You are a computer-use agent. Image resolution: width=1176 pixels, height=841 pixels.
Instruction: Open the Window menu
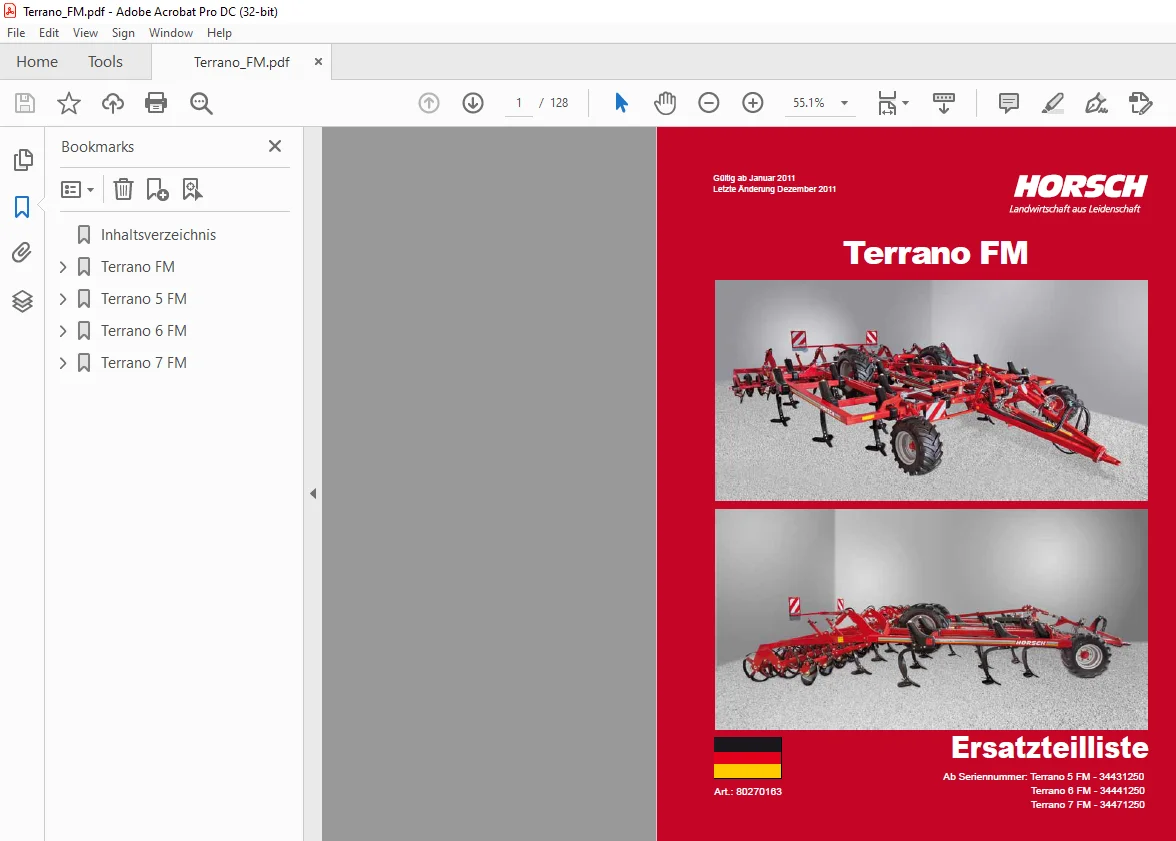tap(170, 33)
